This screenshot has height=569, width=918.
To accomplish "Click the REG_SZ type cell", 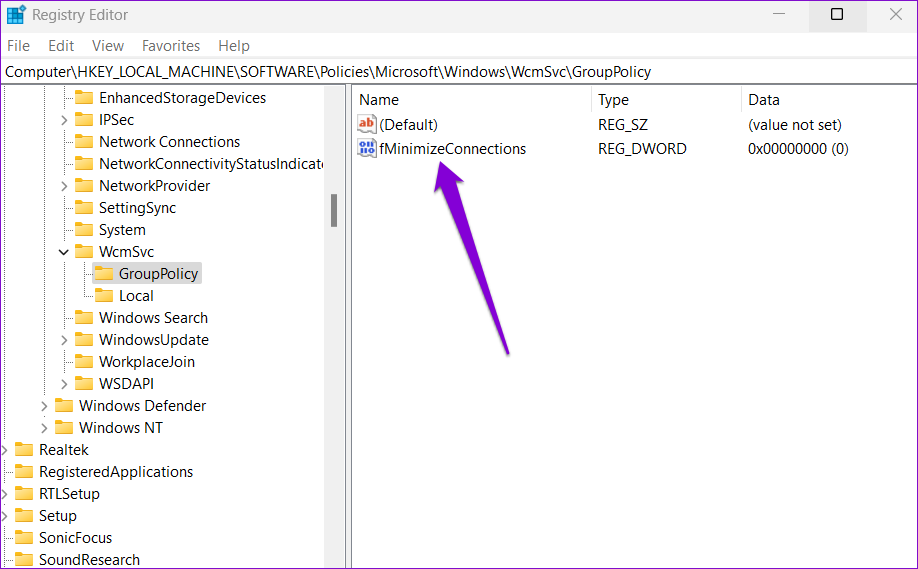I will point(623,125).
